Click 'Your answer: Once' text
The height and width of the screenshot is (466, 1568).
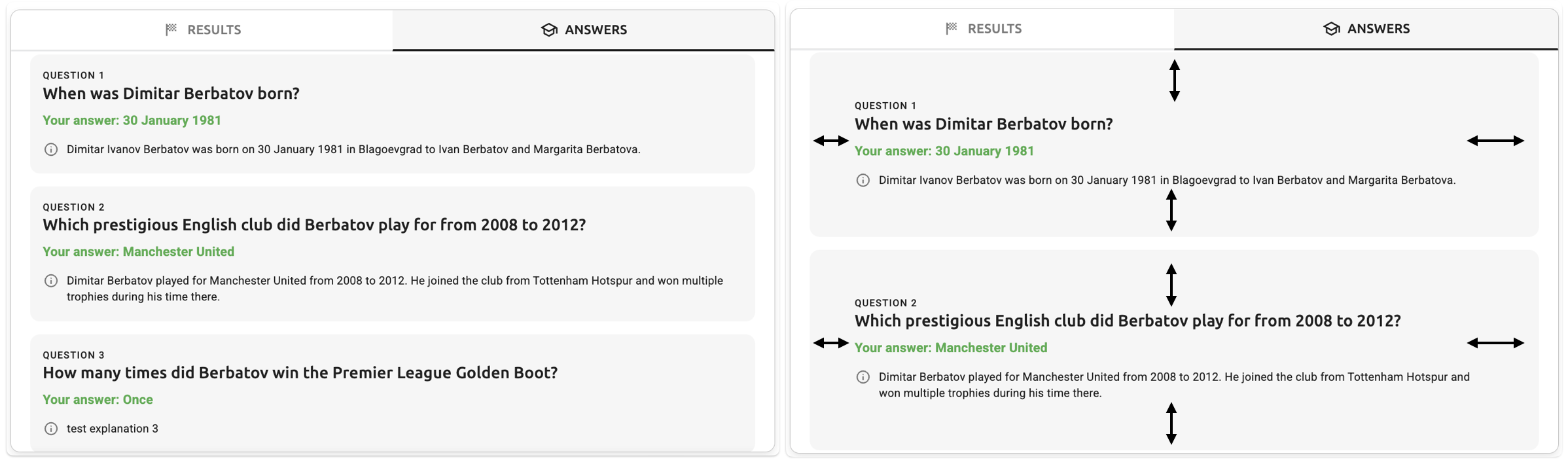98,399
